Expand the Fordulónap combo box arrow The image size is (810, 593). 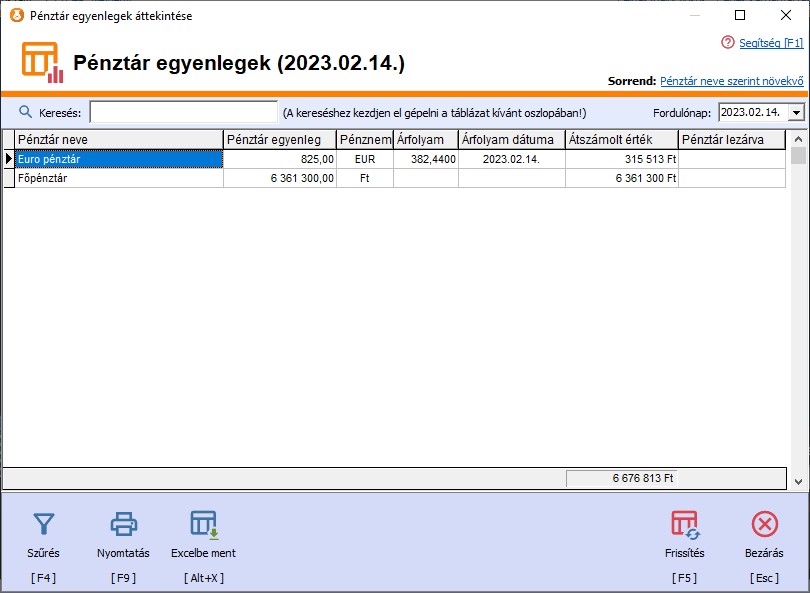coord(796,111)
